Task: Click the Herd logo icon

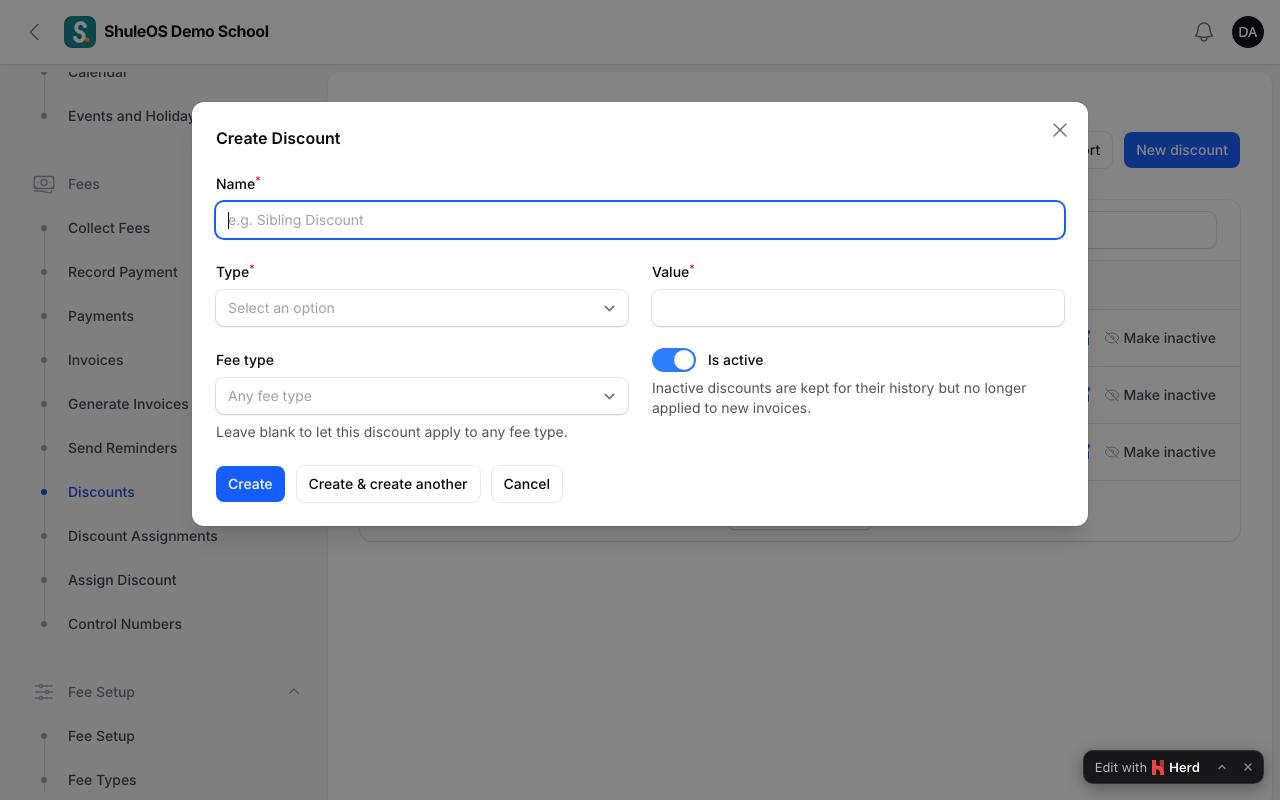Action: tap(1158, 768)
